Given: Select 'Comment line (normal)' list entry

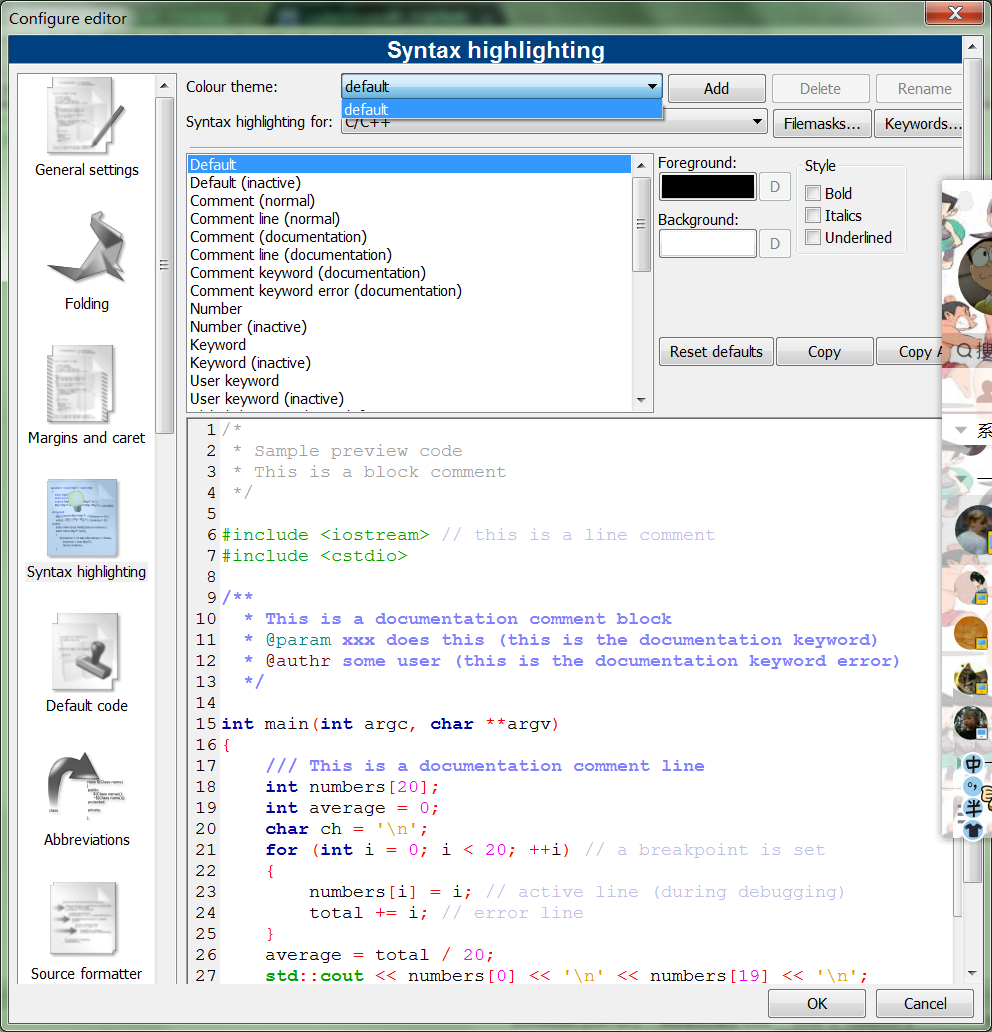Looking at the screenshot, I should 409,219.
